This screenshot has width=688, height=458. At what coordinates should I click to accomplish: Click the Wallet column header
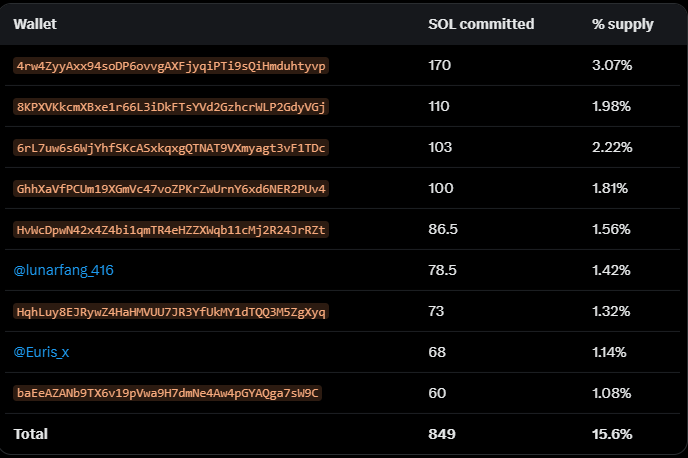pos(35,24)
